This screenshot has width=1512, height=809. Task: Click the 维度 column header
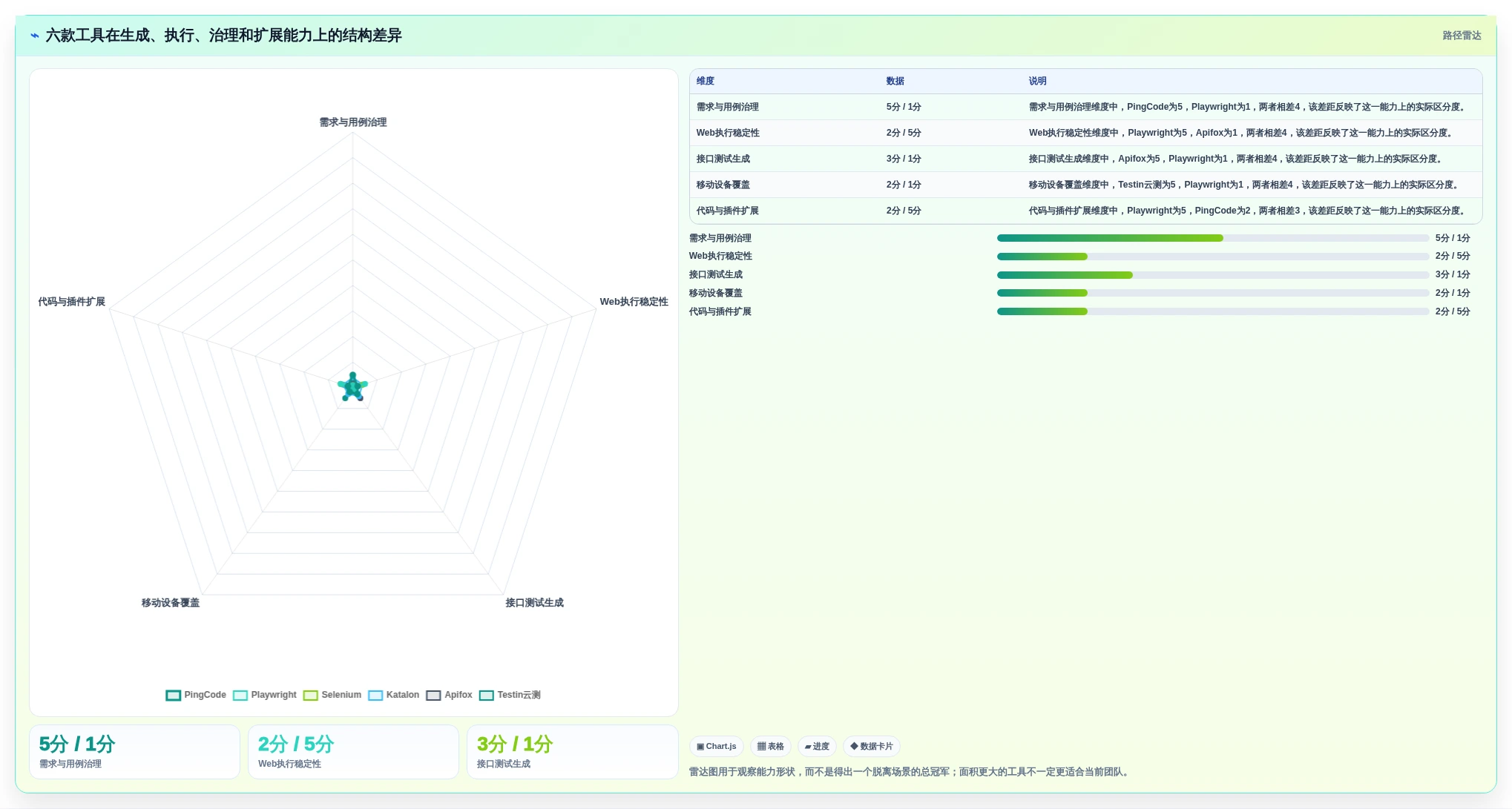coord(706,81)
